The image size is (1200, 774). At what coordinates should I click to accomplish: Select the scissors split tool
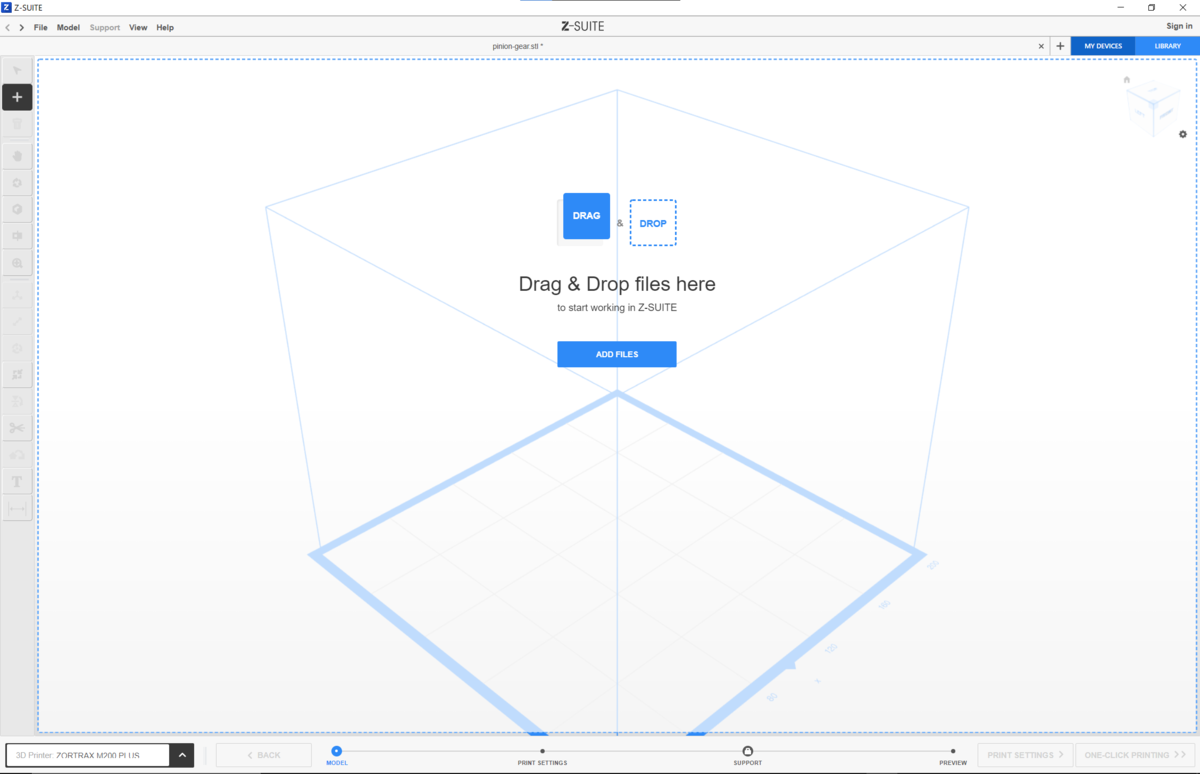(17, 428)
